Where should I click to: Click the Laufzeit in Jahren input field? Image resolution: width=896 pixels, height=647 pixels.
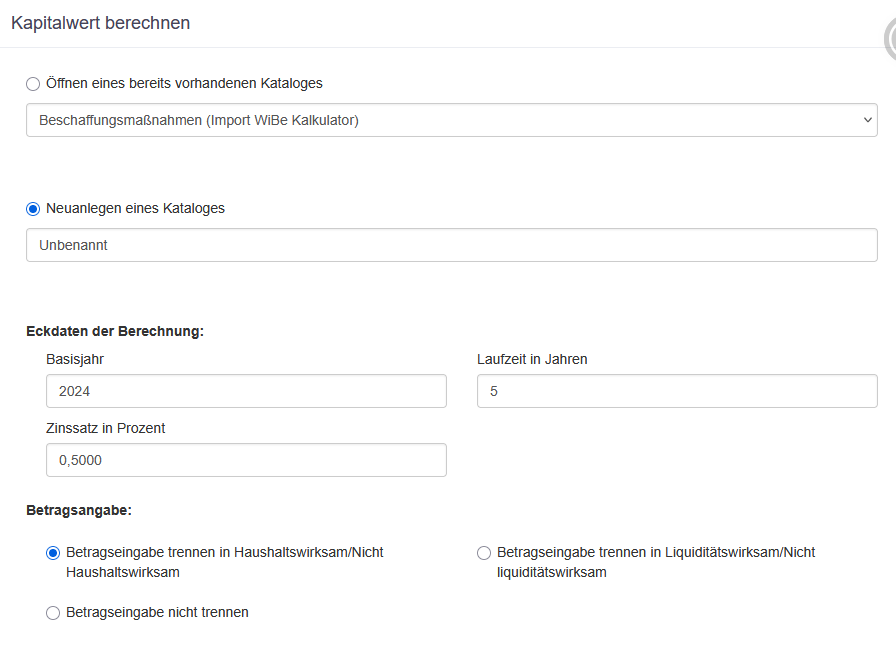coord(677,391)
